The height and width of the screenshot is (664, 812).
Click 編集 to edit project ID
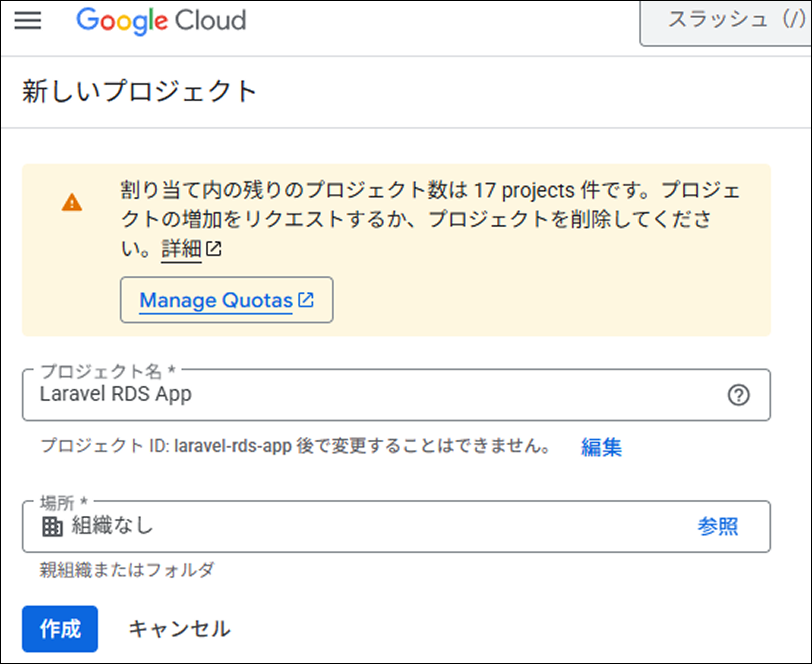(601, 447)
